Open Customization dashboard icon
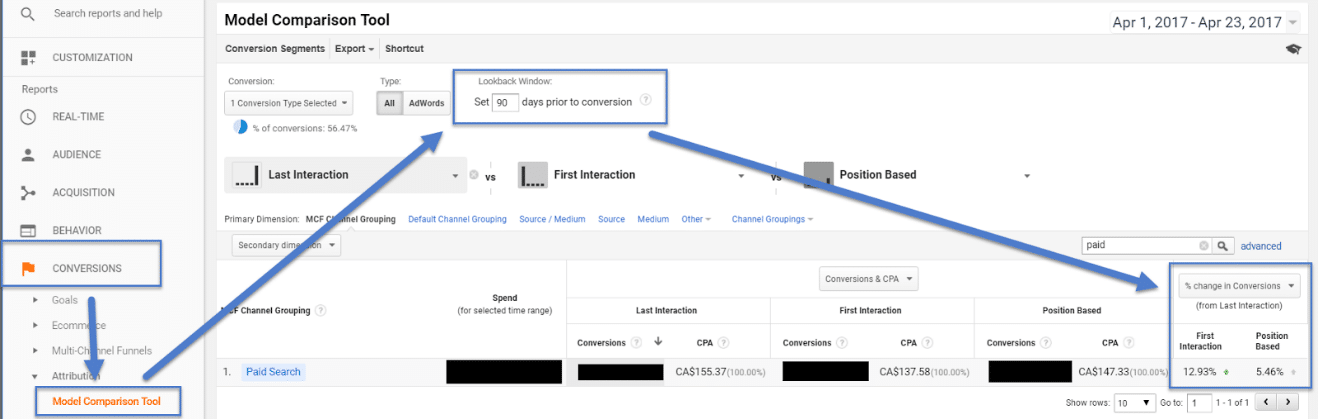The image size is (1318, 419). click(x=28, y=58)
